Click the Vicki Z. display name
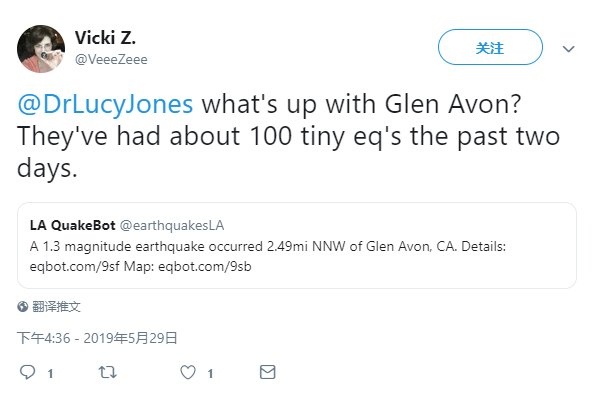 (105, 38)
